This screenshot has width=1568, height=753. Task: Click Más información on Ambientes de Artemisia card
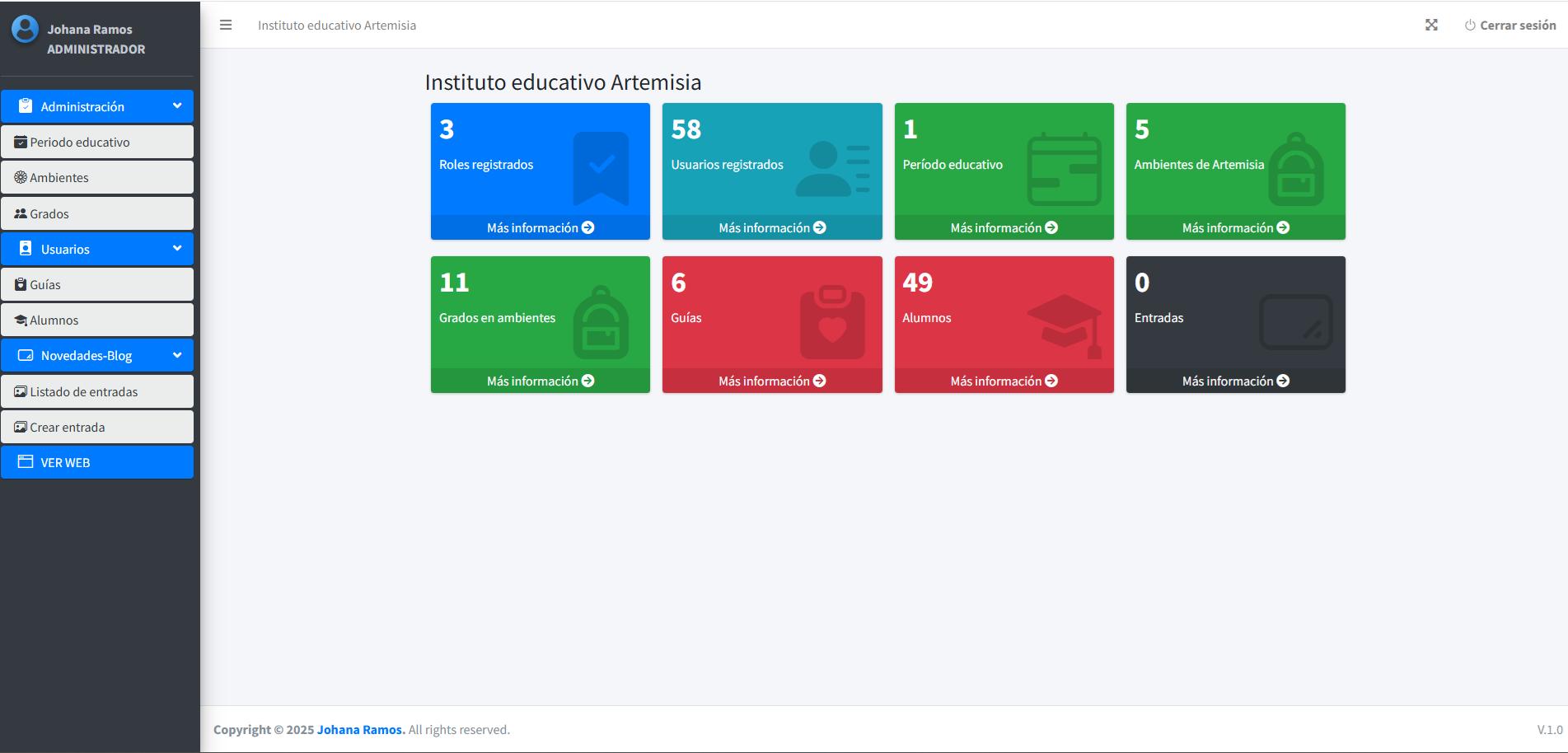click(1235, 227)
